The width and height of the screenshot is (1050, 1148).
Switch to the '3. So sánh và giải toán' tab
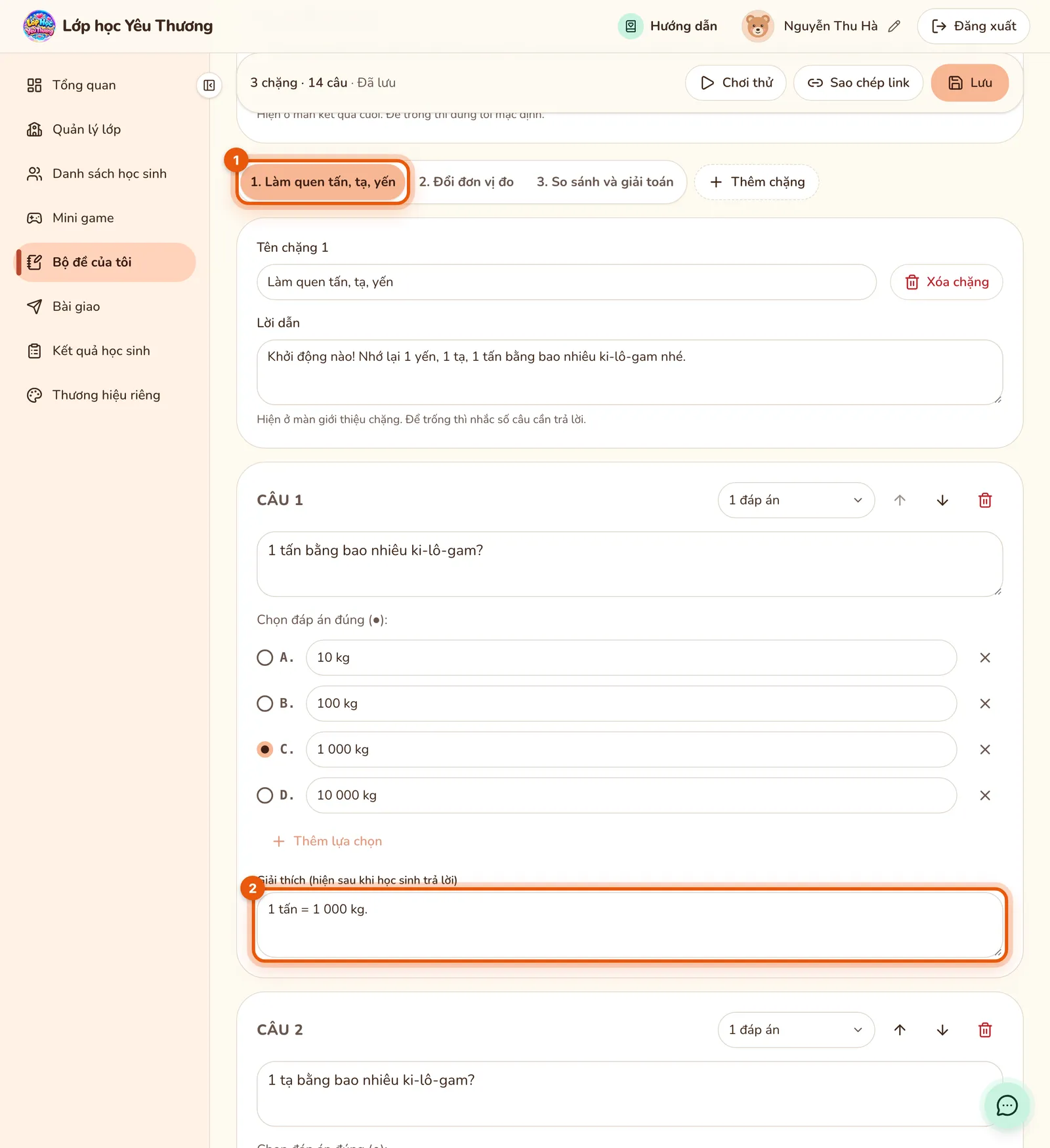tap(605, 182)
